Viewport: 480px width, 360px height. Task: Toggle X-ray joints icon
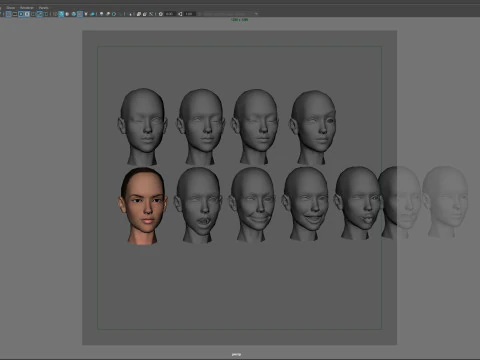coord(151,14)
